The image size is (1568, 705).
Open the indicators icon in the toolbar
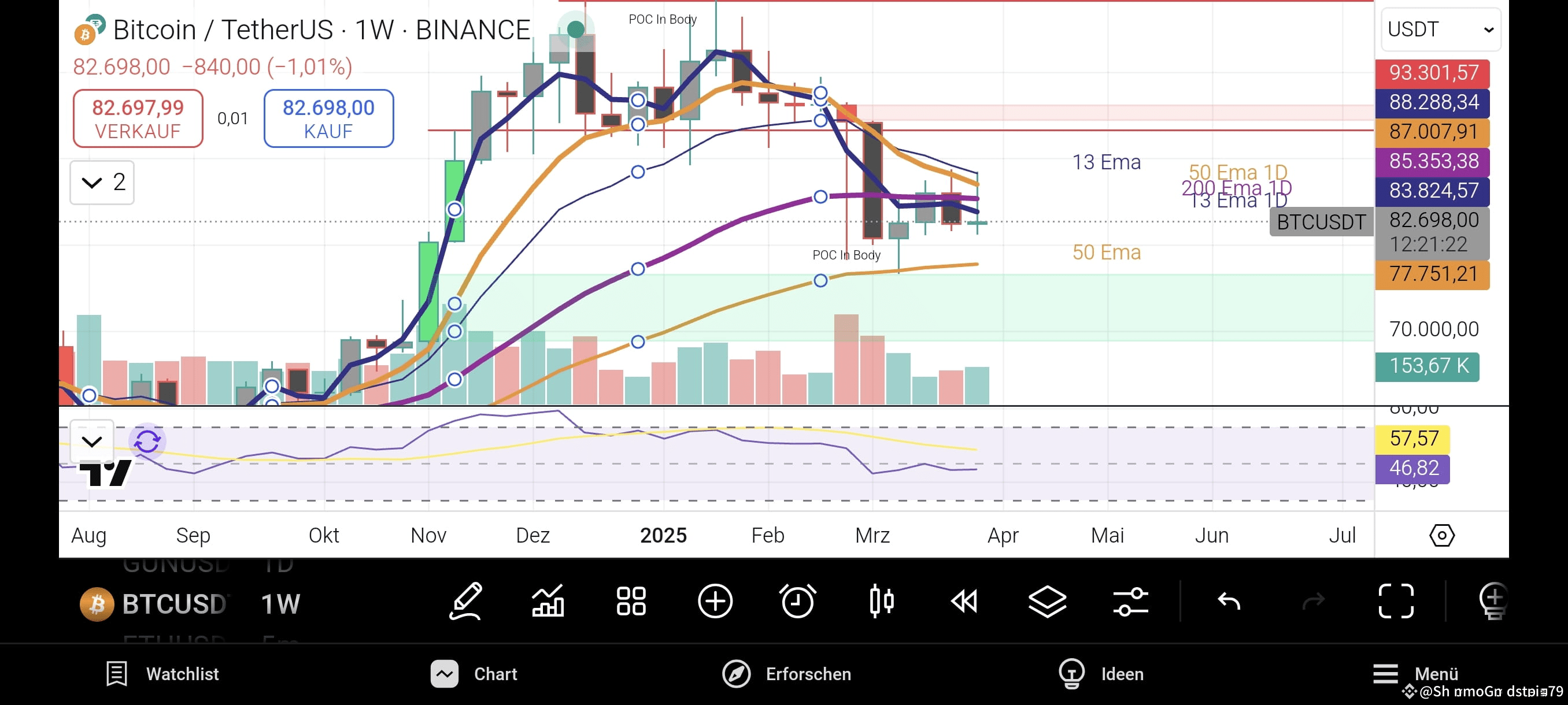(x=547, y=602)
